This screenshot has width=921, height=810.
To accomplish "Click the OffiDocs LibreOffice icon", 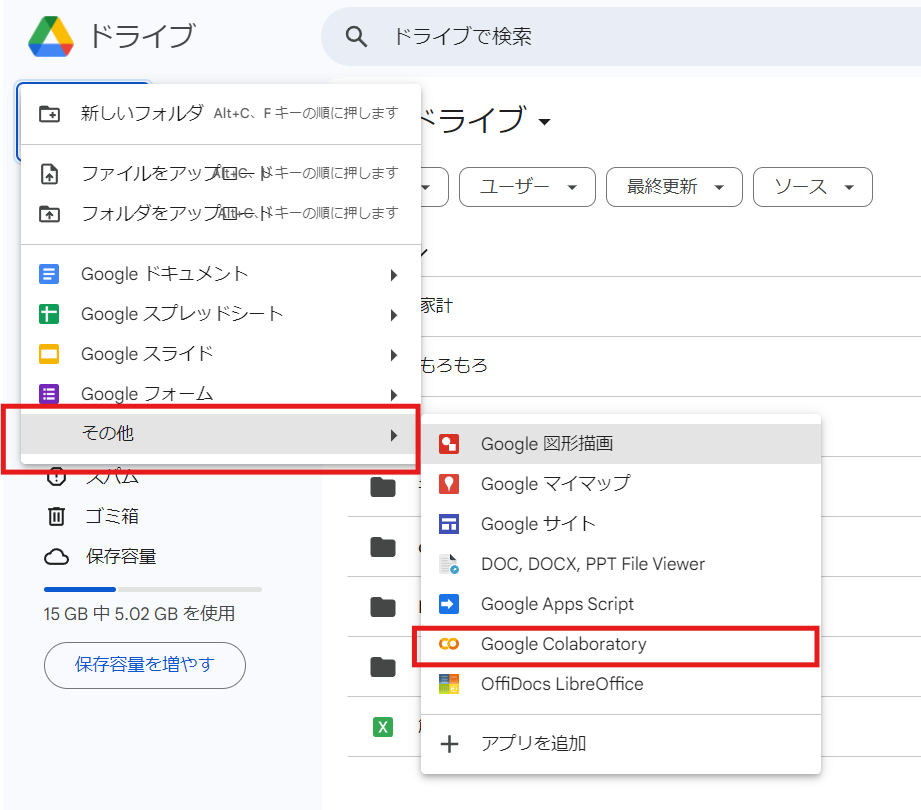I will (449, 684).
